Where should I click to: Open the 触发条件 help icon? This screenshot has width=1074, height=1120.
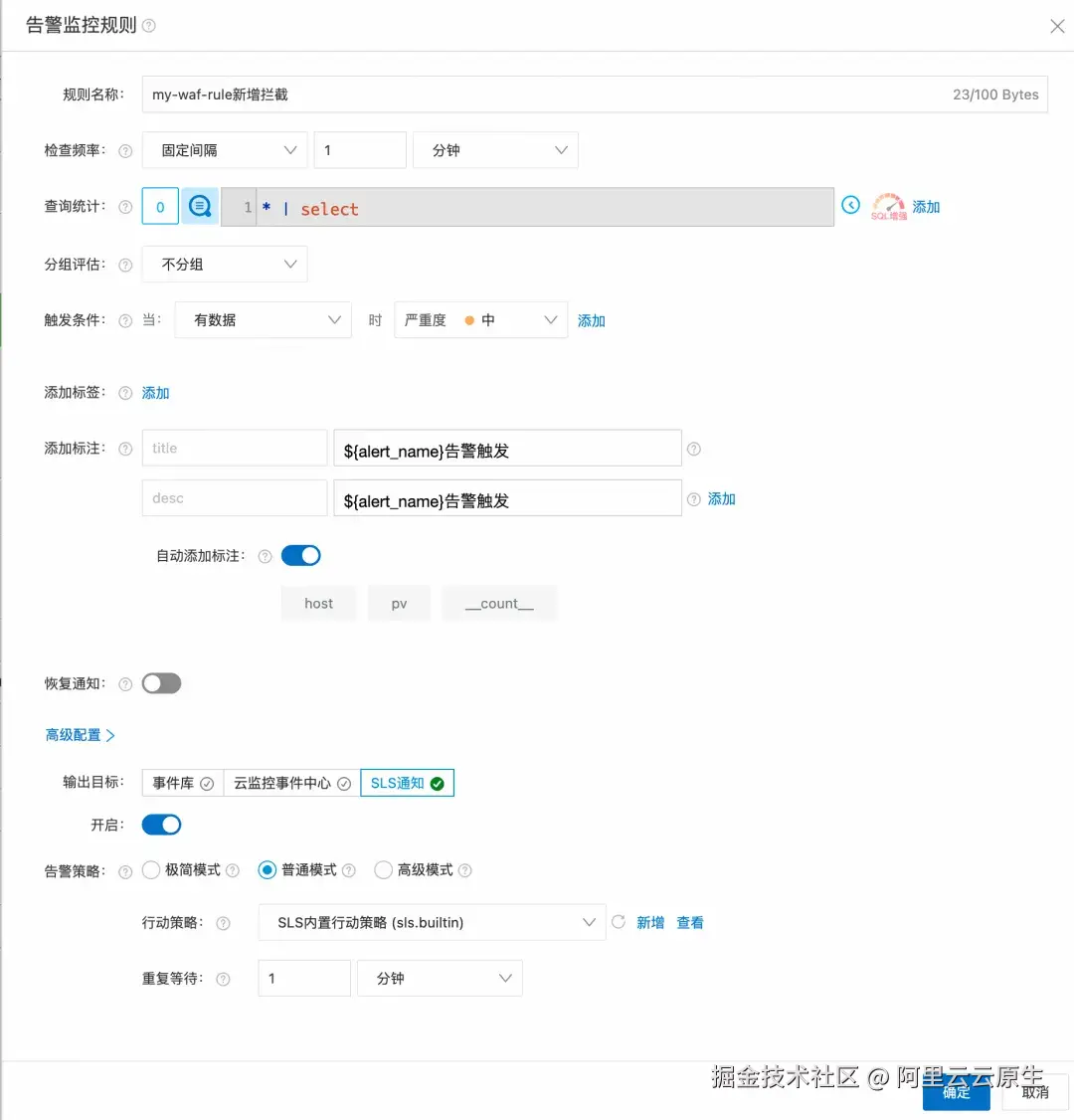click(x=124, y=320)
